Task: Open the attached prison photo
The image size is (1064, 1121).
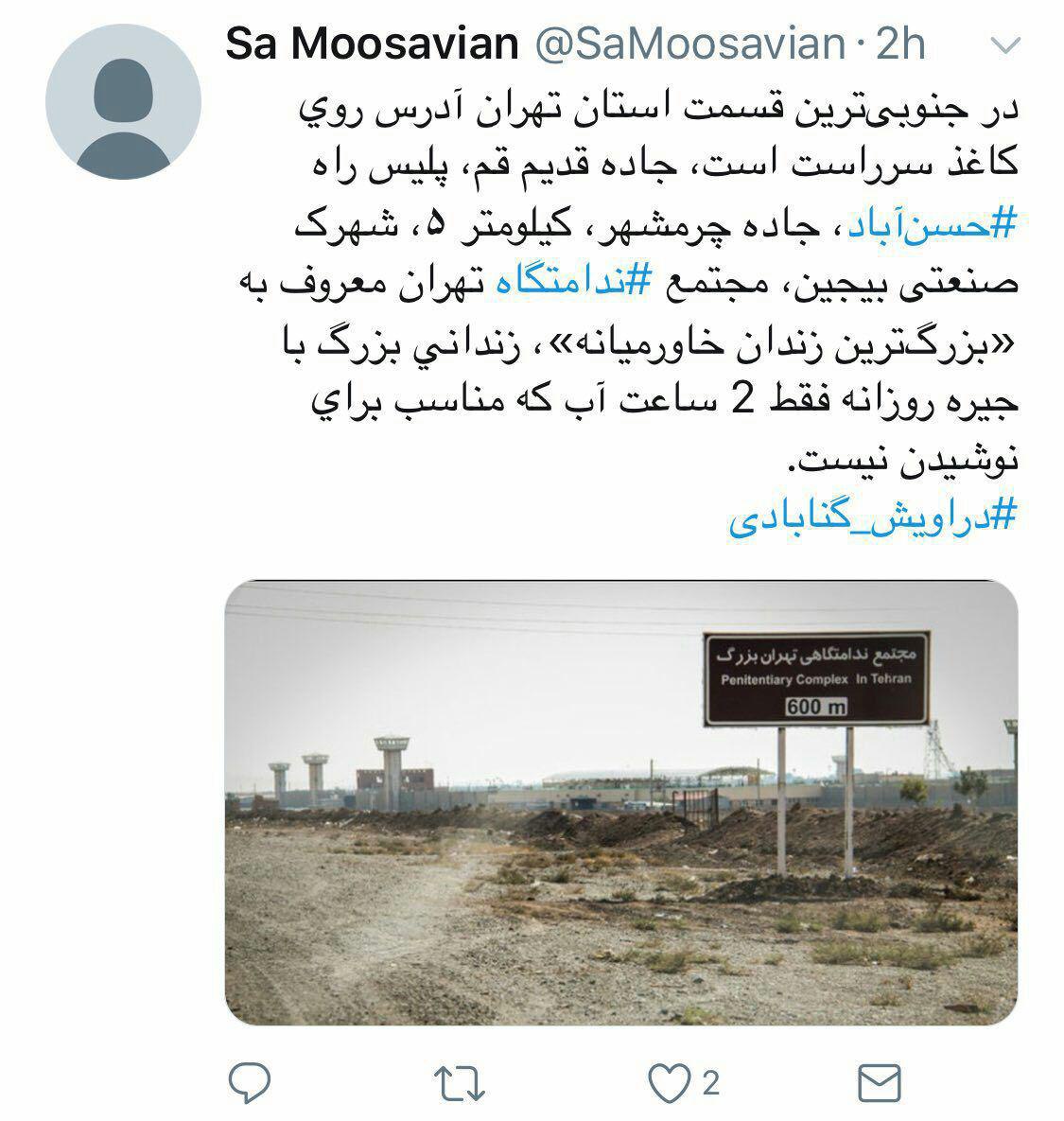Action: [621, 802]
